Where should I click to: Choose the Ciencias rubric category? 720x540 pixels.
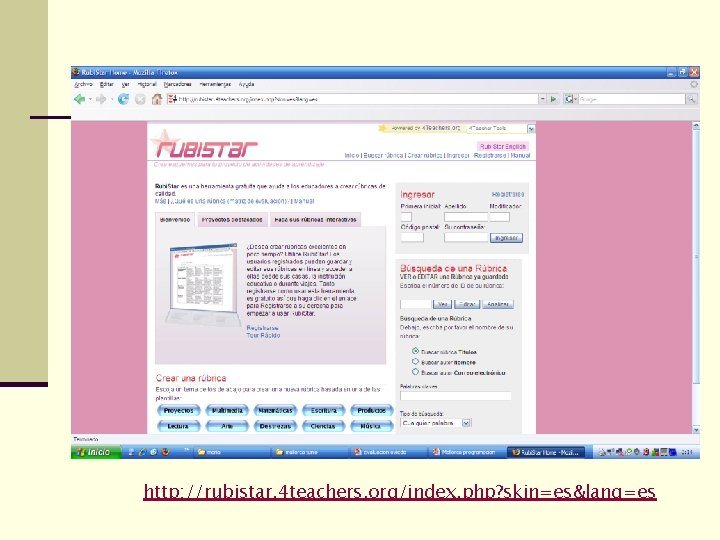click(x=323, y=426)
